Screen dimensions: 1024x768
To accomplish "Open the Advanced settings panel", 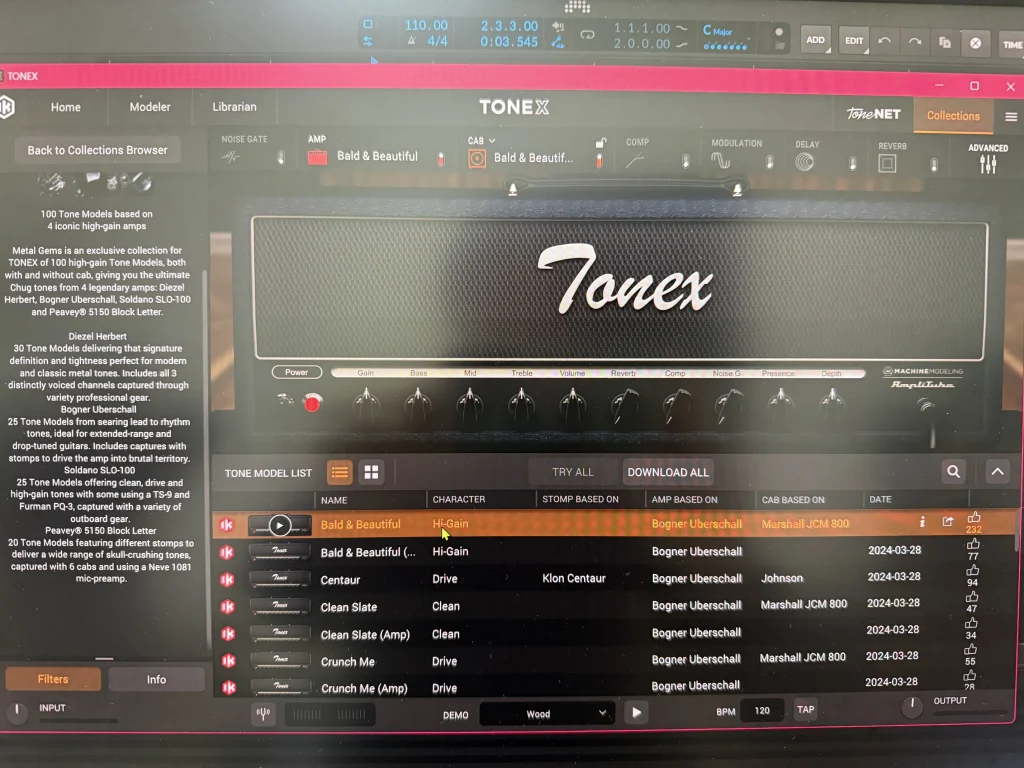I will [x=988, y=161].
